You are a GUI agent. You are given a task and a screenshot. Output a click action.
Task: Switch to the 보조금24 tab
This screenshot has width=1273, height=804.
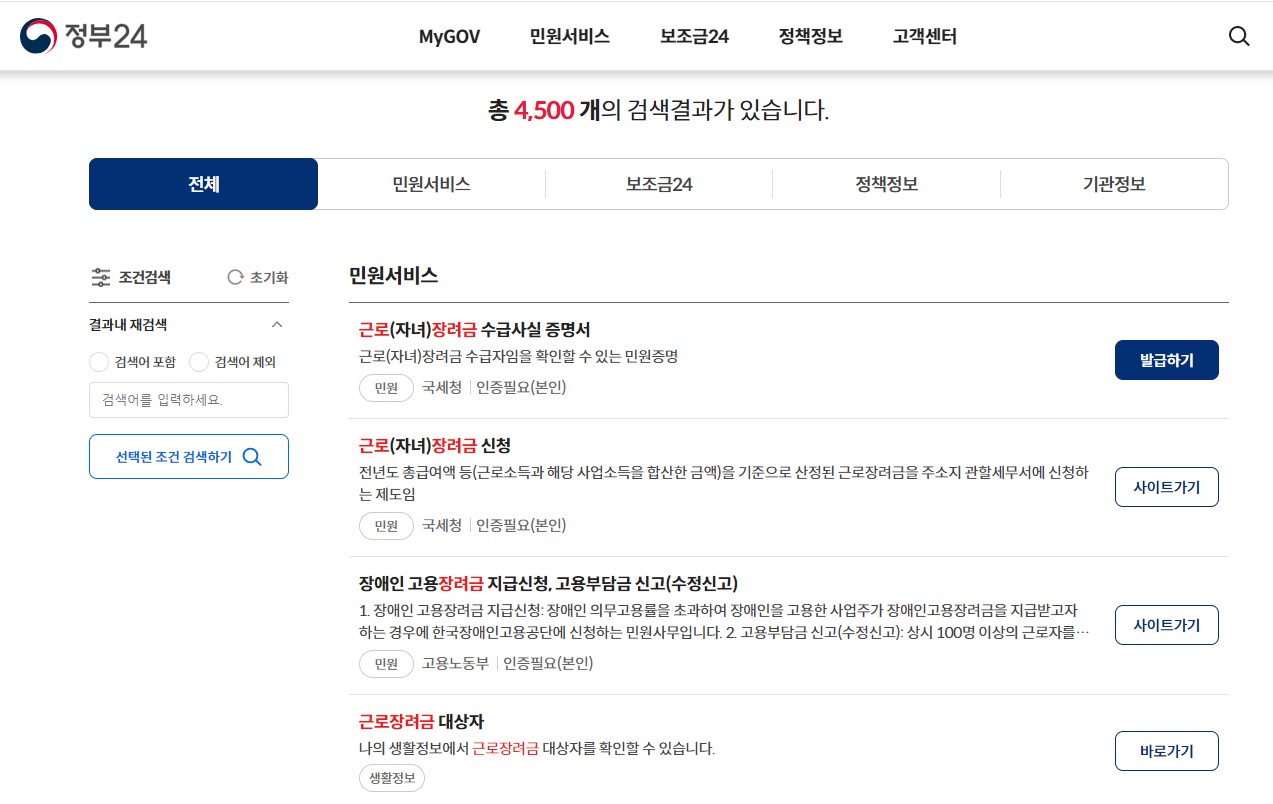point(659,184)
